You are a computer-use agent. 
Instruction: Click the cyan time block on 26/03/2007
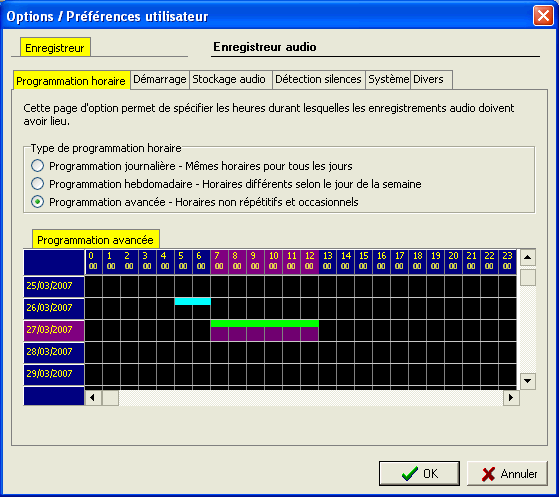coord(193,302)
